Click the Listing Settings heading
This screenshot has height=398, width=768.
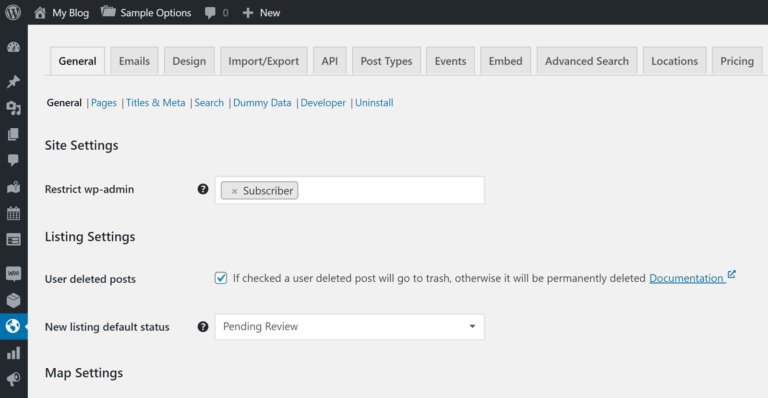pos(90,237)
